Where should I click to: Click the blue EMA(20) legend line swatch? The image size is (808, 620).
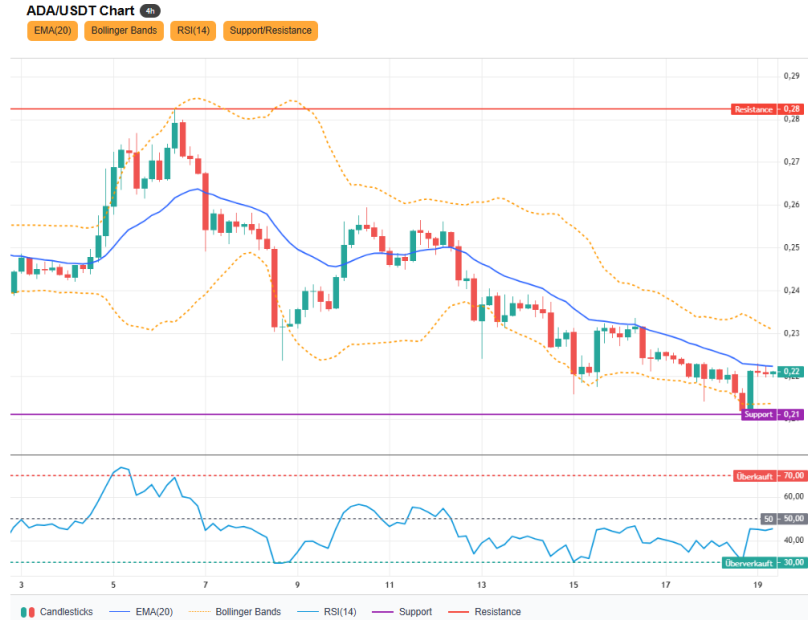point(120,612)
